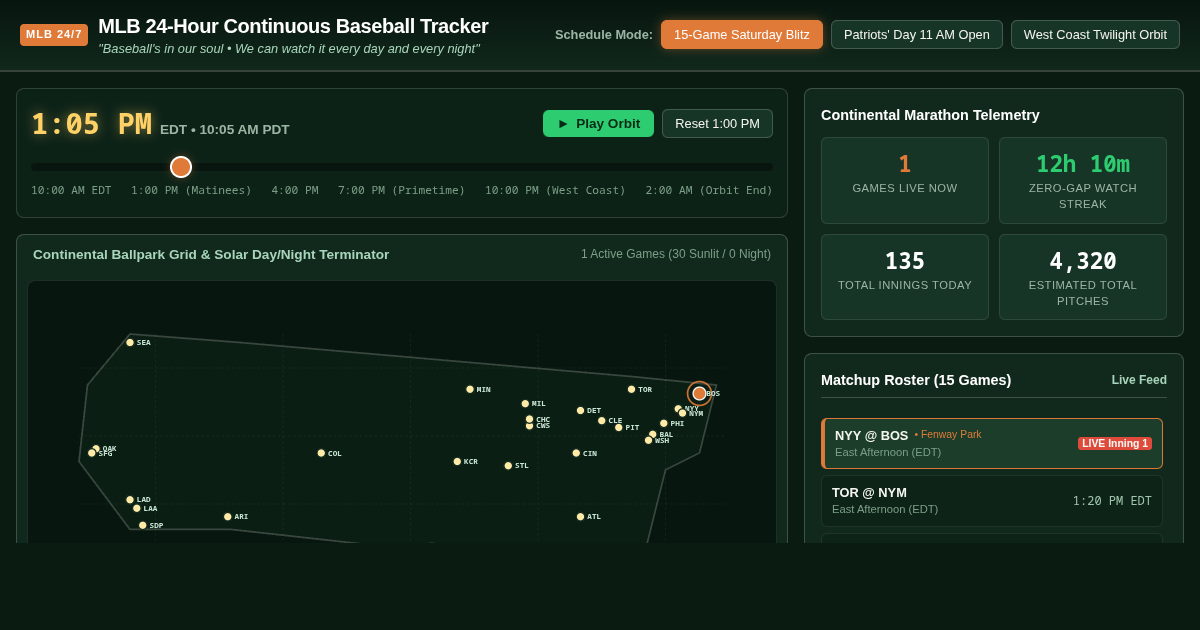1200x630 pixels.
Task: Click the COL ballpark dot
Action: pos(321,454)
